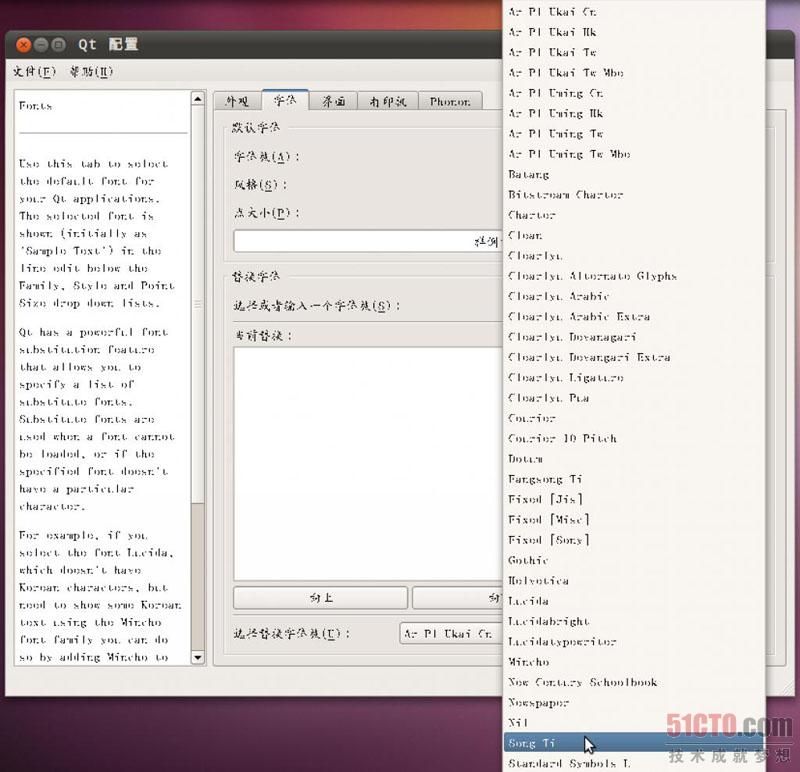Select Clearlyu Arabic font
The height and width of the screenshot is (772, 800).
pyautogui.click(x=634, y=296)
